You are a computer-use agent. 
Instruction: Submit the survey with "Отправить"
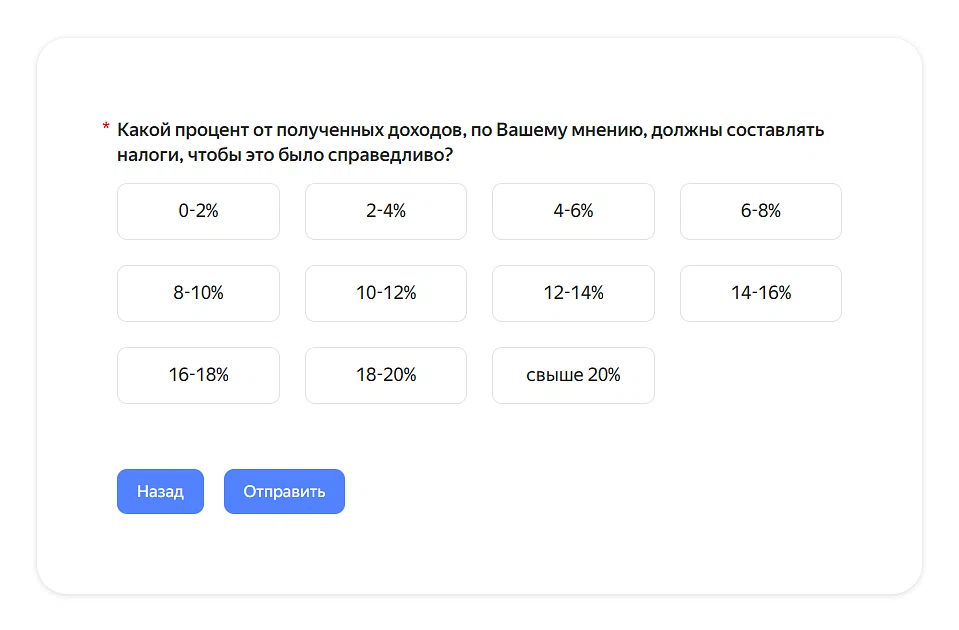click(x=284, y=492)
